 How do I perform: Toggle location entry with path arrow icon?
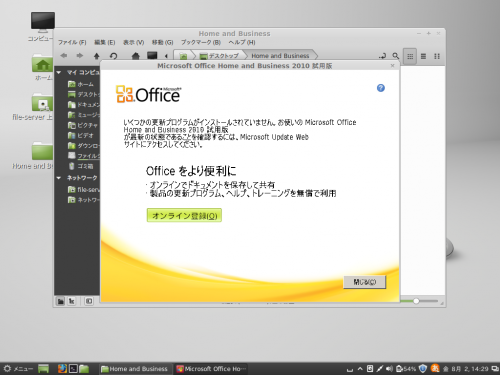(x=382, y=56)
